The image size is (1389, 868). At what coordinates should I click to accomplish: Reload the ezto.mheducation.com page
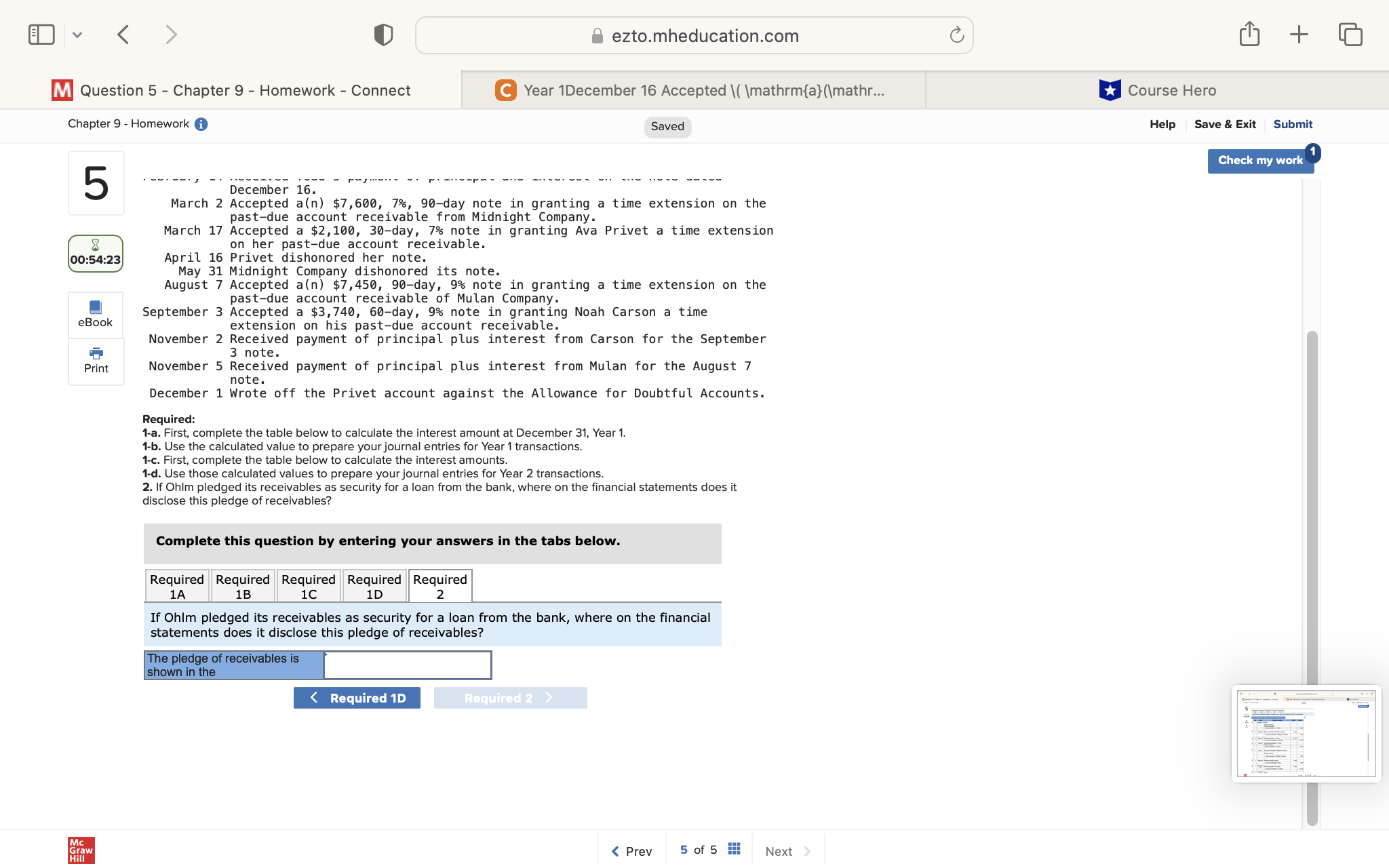[x=956, y=35]
